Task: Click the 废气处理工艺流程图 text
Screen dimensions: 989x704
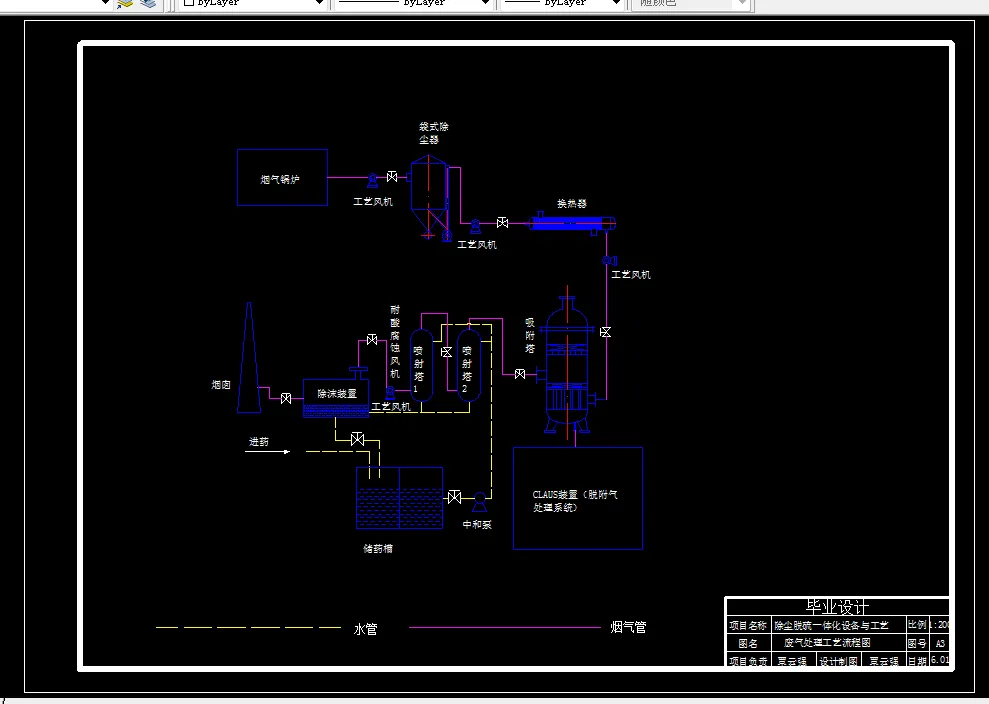Action: [828, 643]
